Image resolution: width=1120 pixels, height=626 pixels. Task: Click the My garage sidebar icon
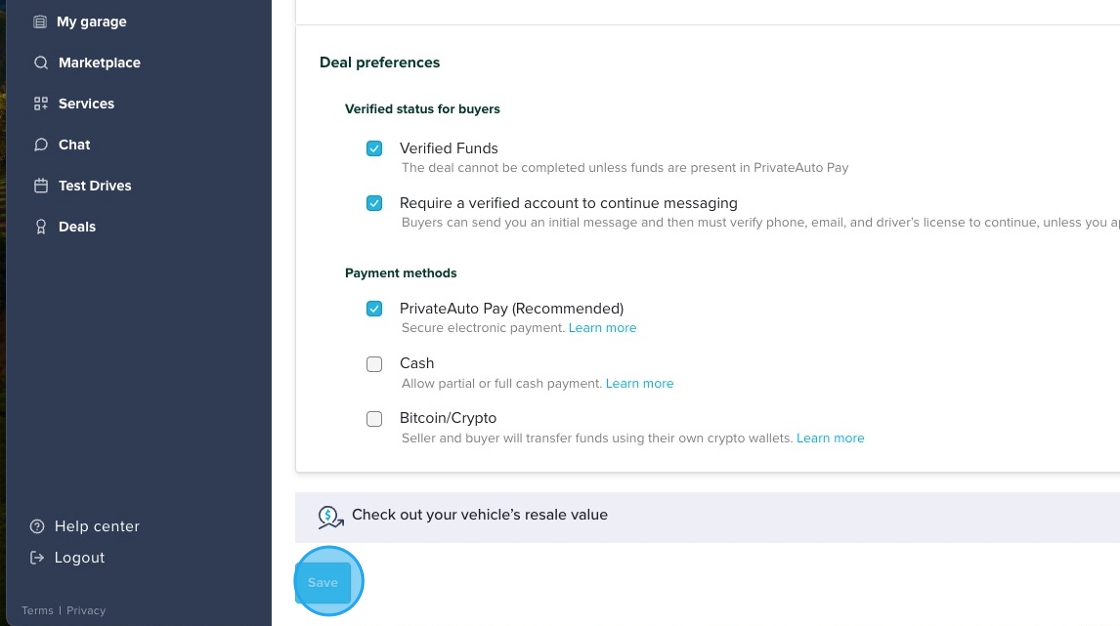40,22
